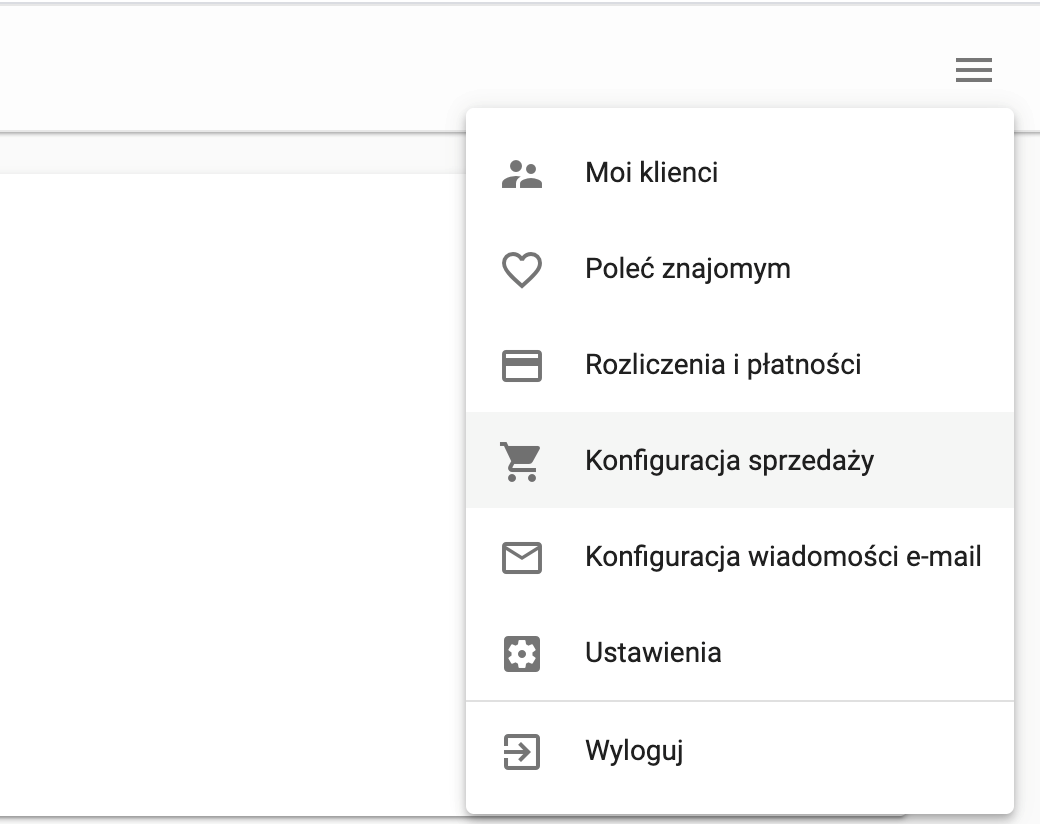
Task: Click the shopping cart icon
Action: [x=521, y=461]
